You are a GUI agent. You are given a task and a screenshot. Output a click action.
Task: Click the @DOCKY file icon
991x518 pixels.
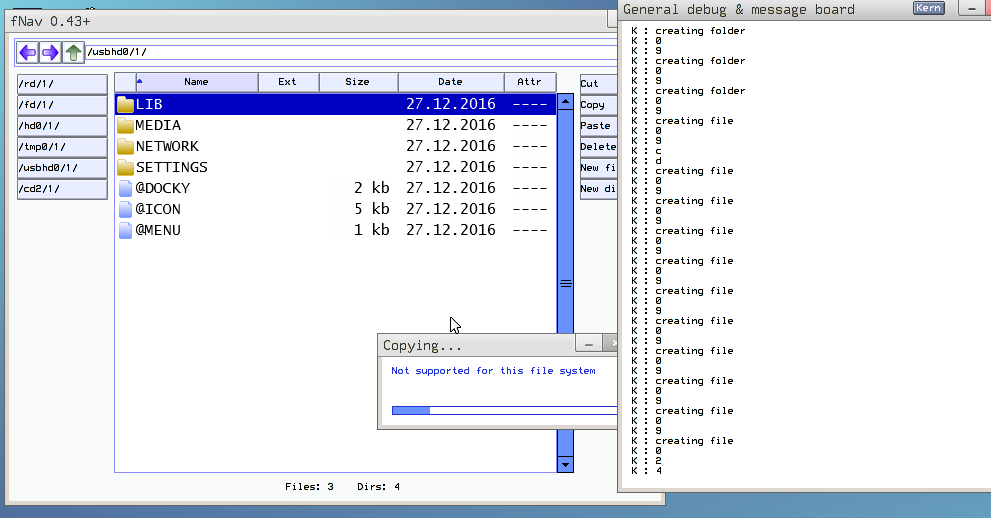(125, 188)
